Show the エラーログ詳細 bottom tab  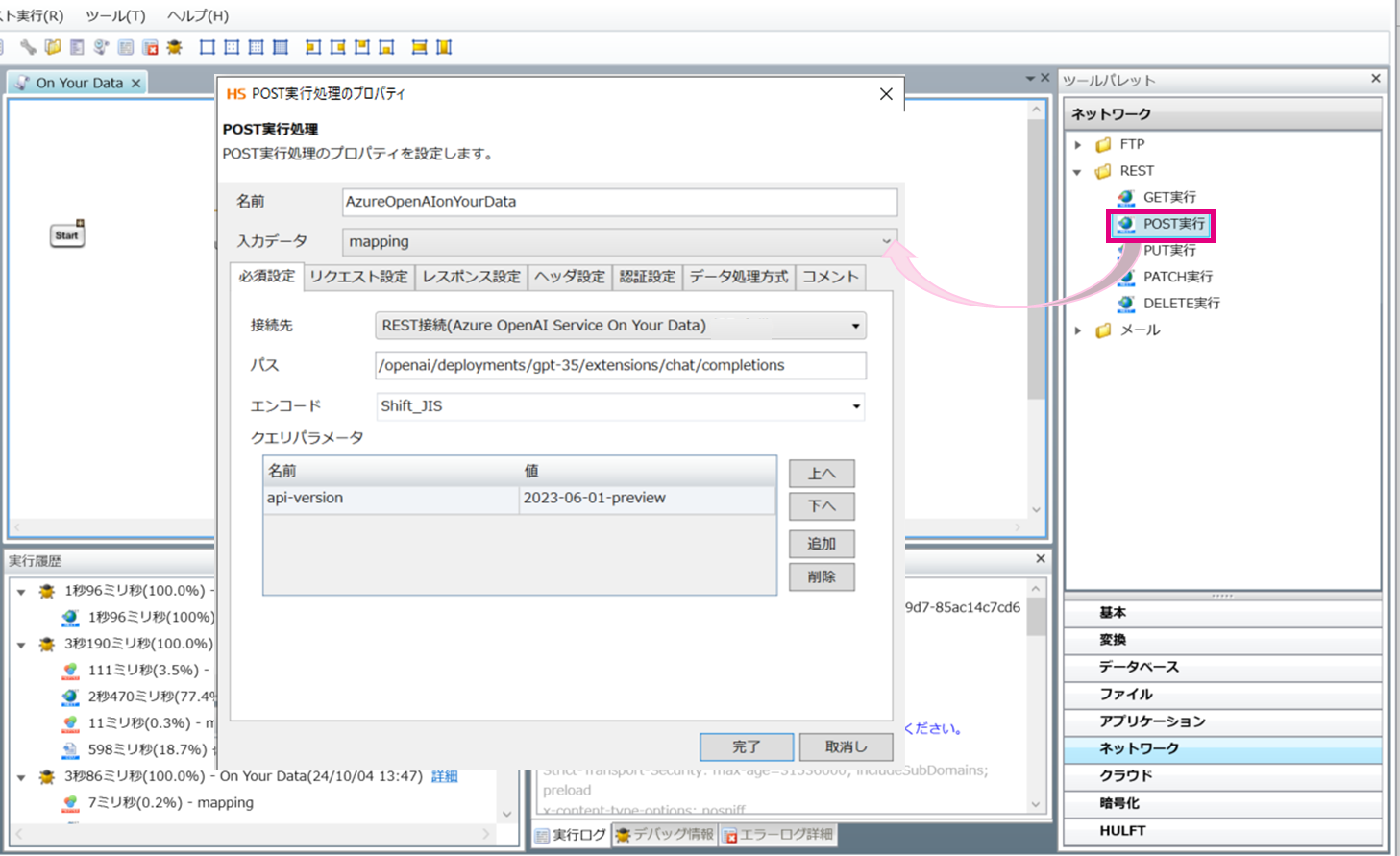pyautogui.click(x=778, y=835)
